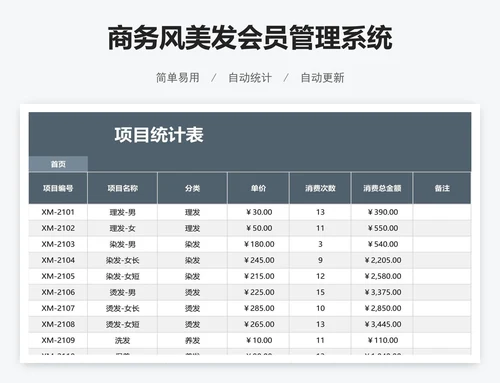The width and height of the screenshot is (500, 383).
Task: Click cell XM-2105
Action: [x=58, y=276]
